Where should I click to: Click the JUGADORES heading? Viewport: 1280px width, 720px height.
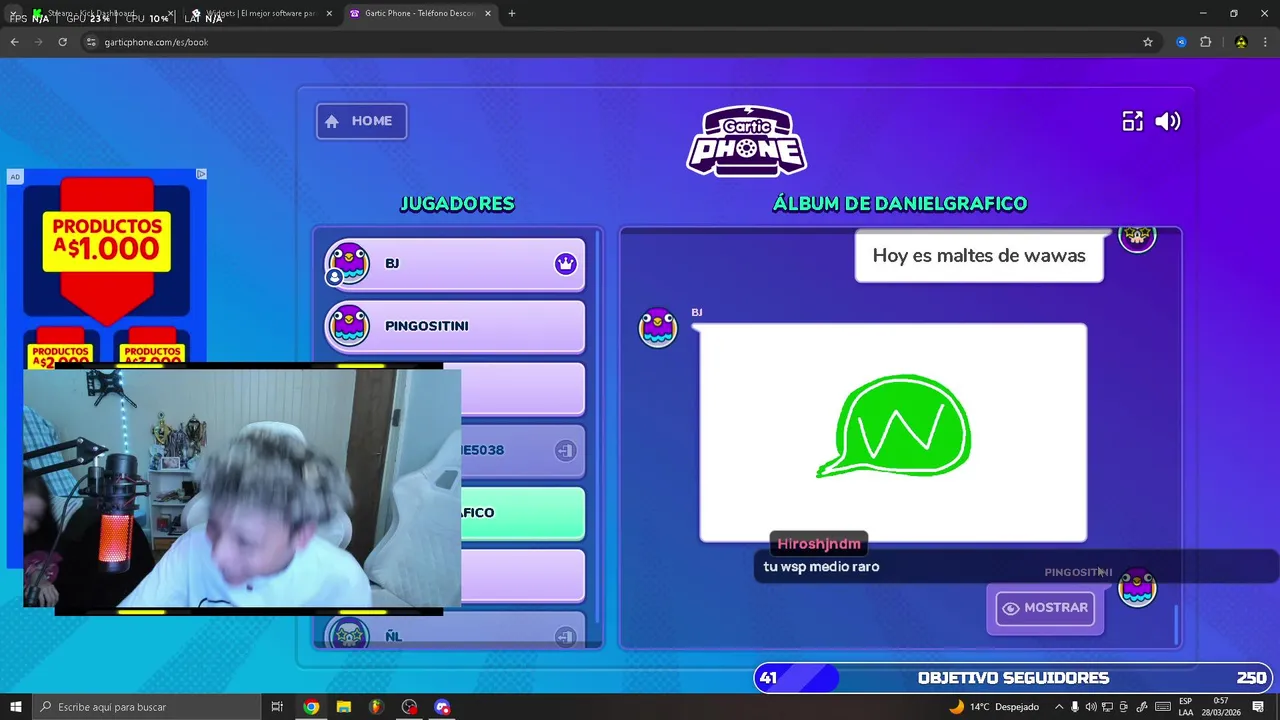click(x=457, y=204)
